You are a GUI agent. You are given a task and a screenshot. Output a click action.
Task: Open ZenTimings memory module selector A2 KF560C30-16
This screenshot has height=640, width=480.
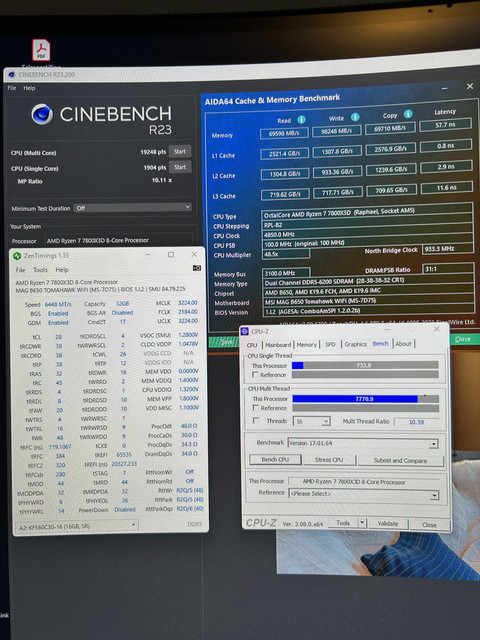click(77, 526)
